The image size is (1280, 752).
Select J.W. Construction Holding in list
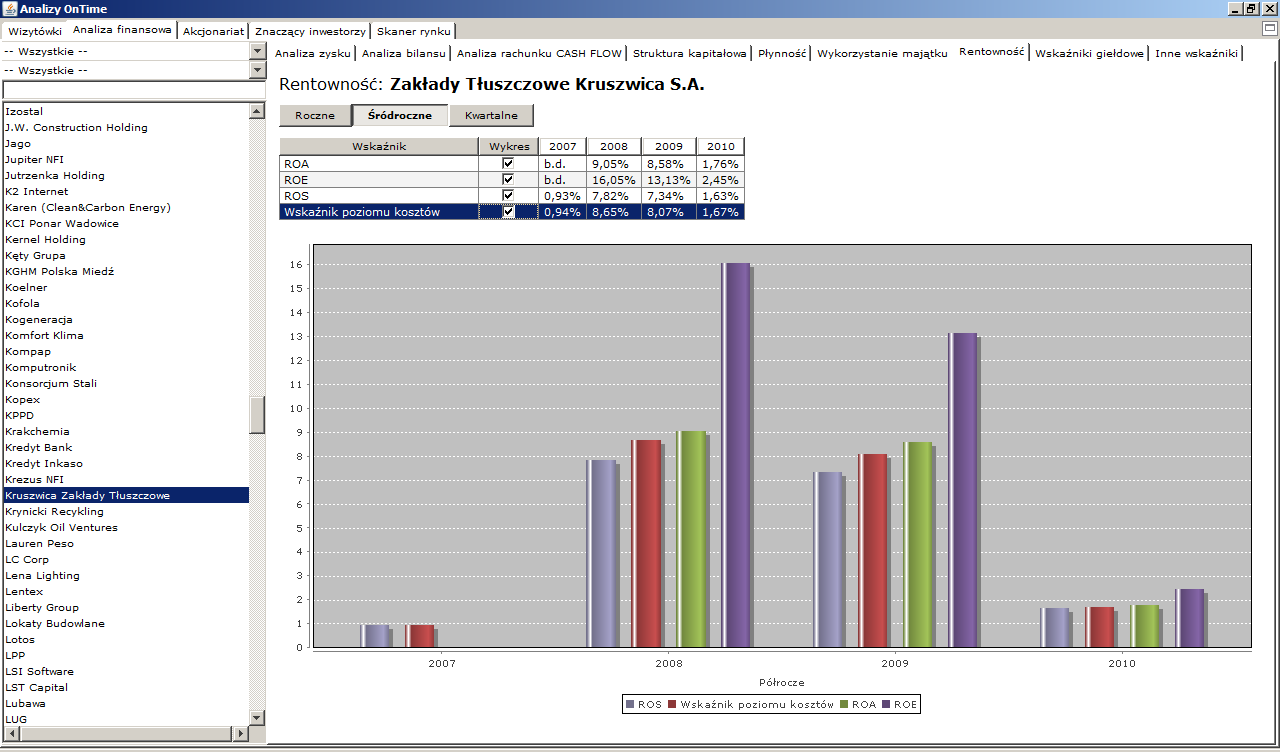[125, 127]
